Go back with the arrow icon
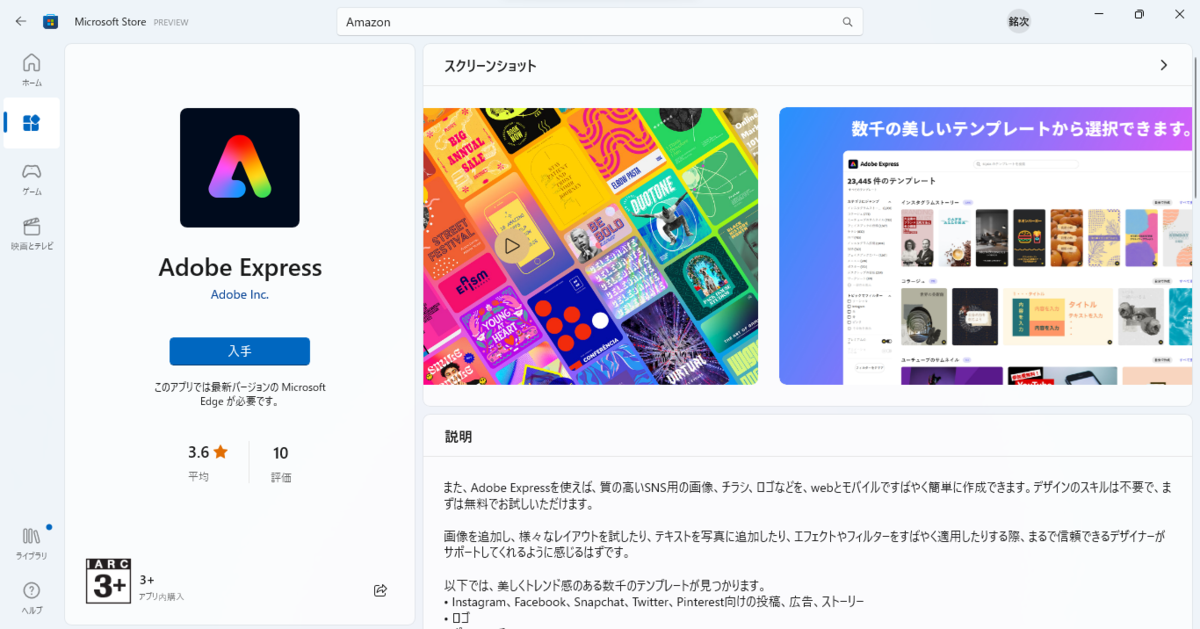 tap(21, 21)
